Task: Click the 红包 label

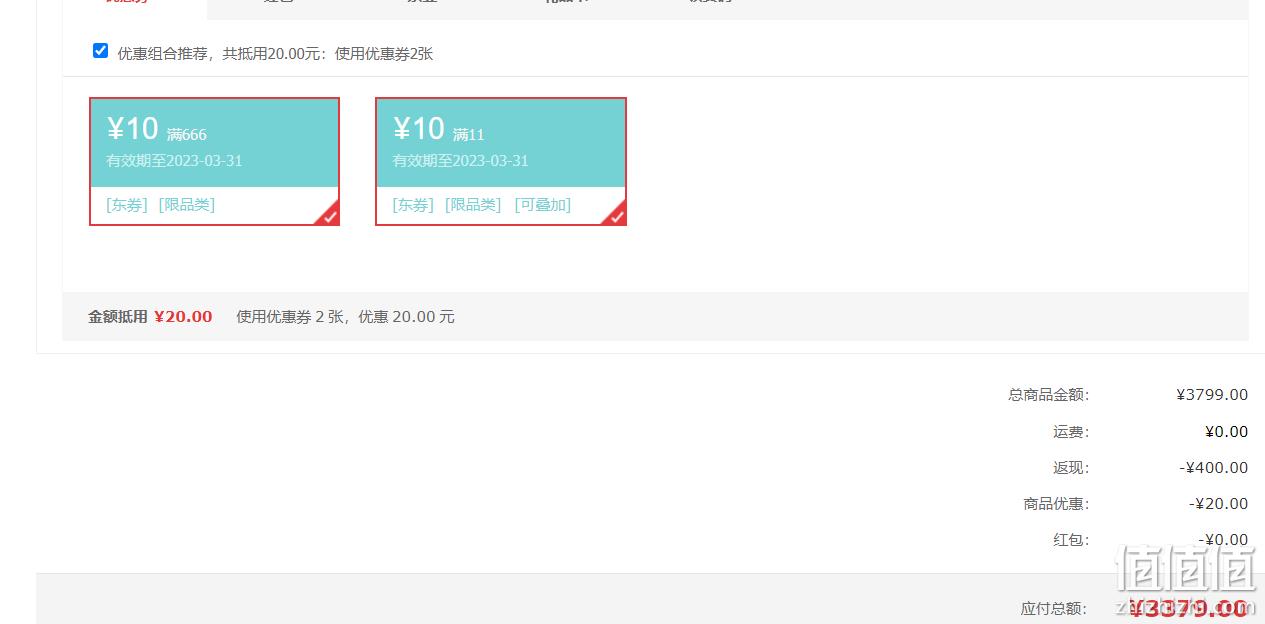Action: click(x=1071, y=540)
